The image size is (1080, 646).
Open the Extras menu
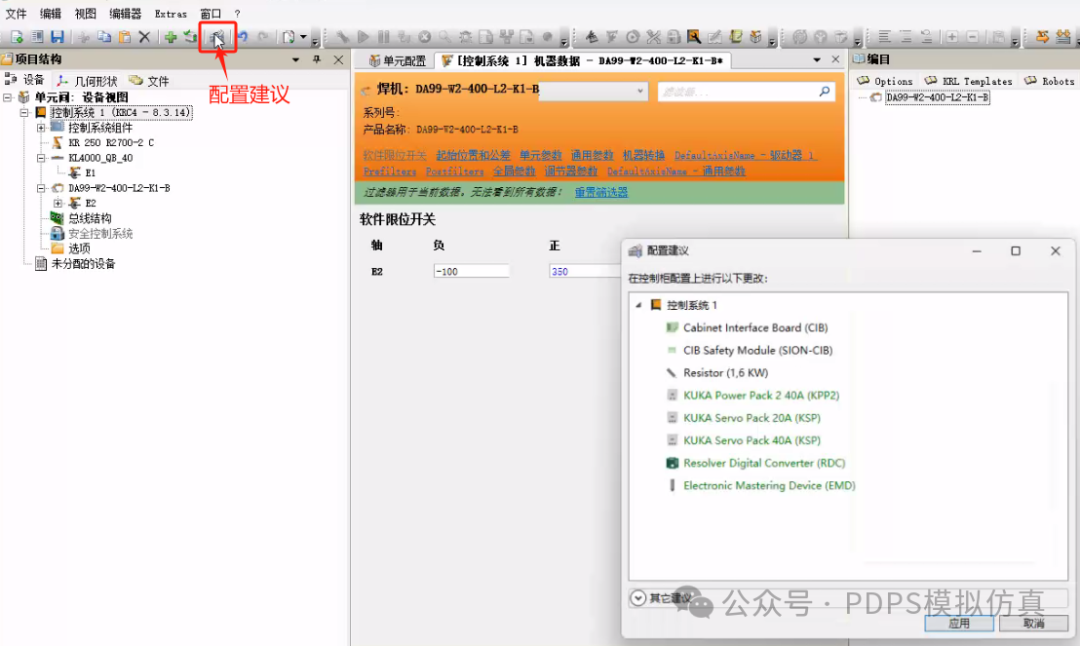[171, 14]
